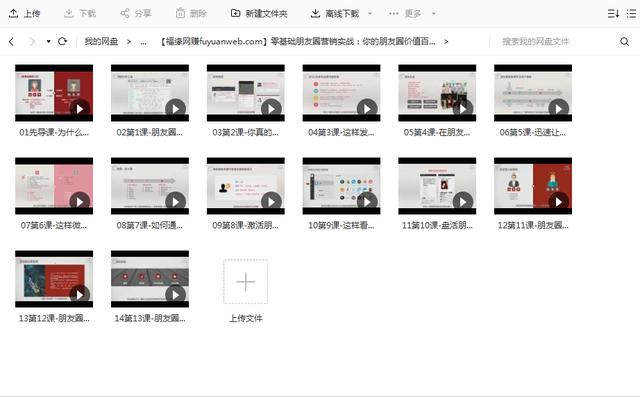Play the 03第2课 video
Viewport: 640px width, 397px height.
(271, 109)
